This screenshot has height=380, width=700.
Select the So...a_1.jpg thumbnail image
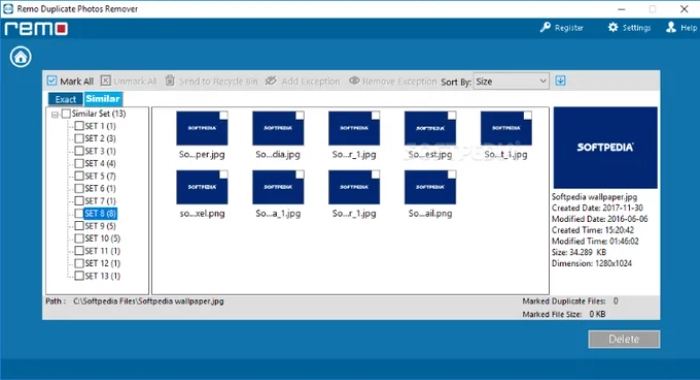pos(278,187)
